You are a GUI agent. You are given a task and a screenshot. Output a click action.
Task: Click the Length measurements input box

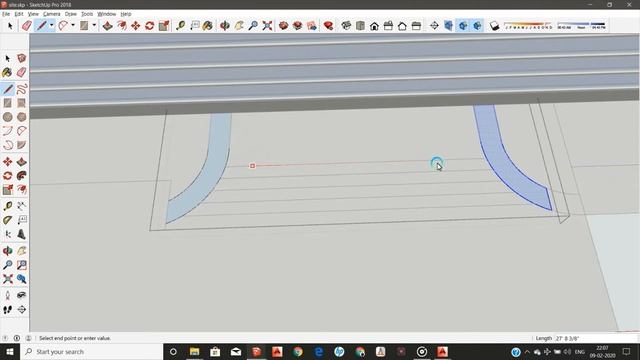click(596, 338)
